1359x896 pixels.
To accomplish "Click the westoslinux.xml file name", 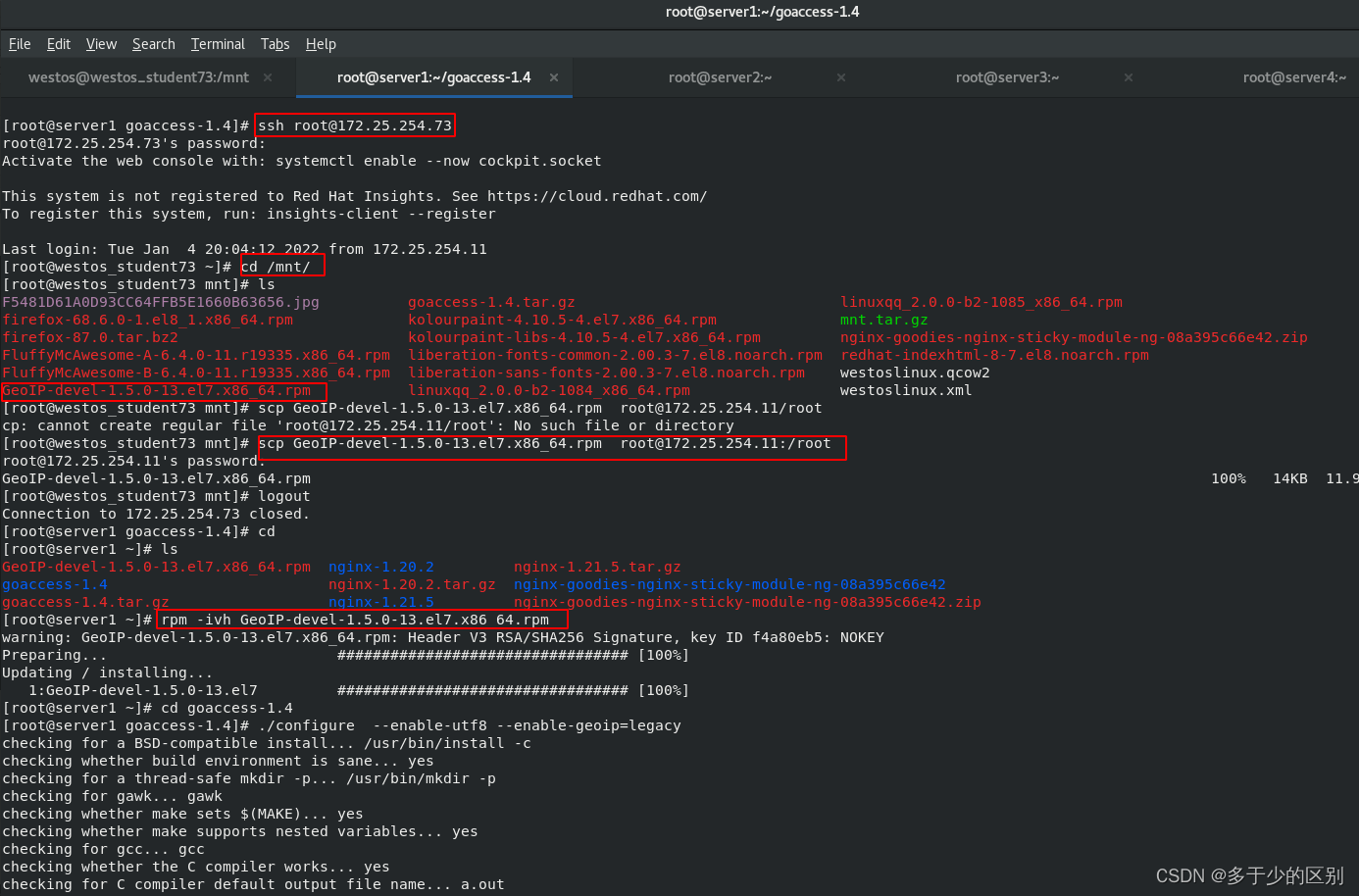I will (x=906, y=390).
